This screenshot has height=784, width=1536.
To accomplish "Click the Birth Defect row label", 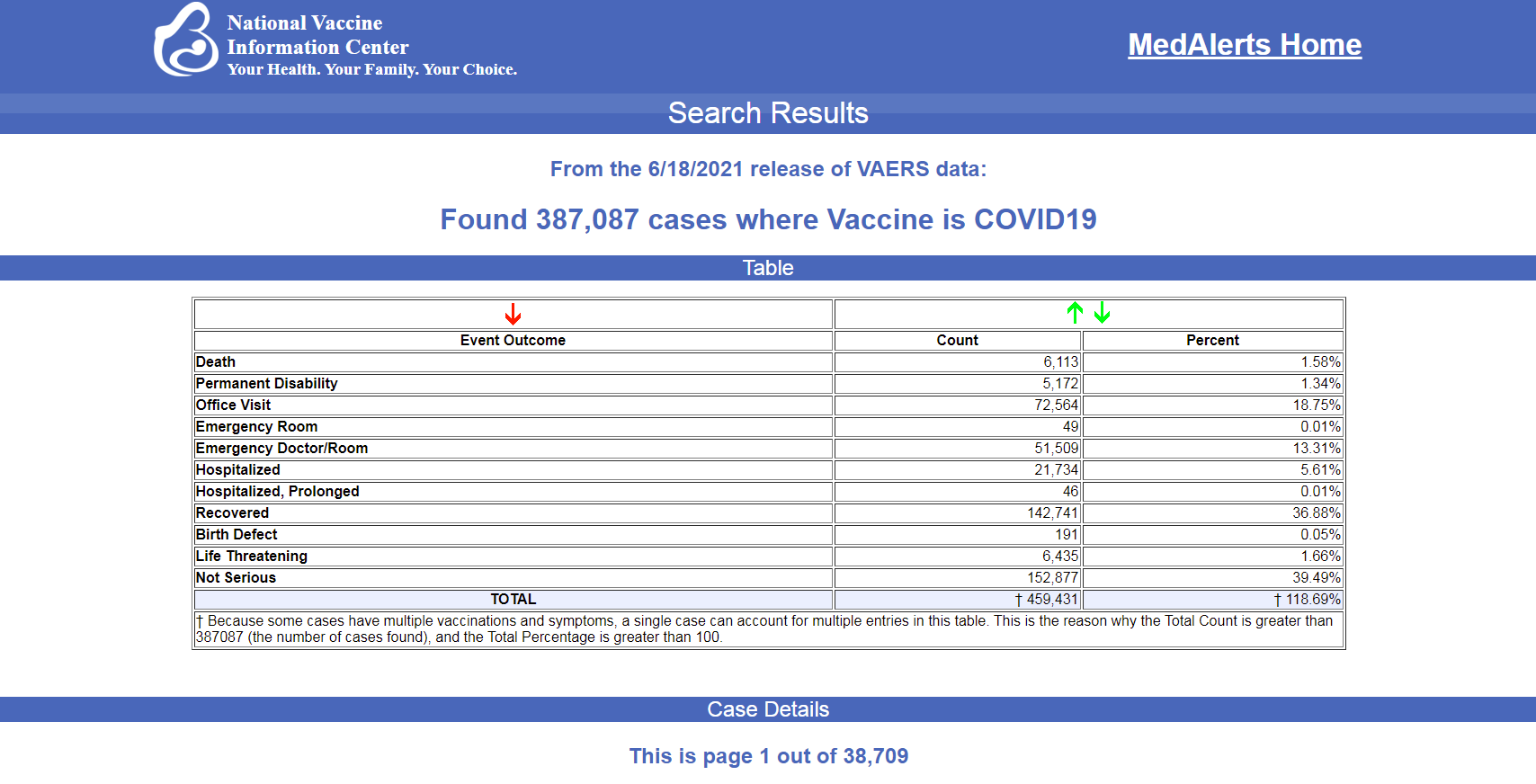I will pos(237,535).
